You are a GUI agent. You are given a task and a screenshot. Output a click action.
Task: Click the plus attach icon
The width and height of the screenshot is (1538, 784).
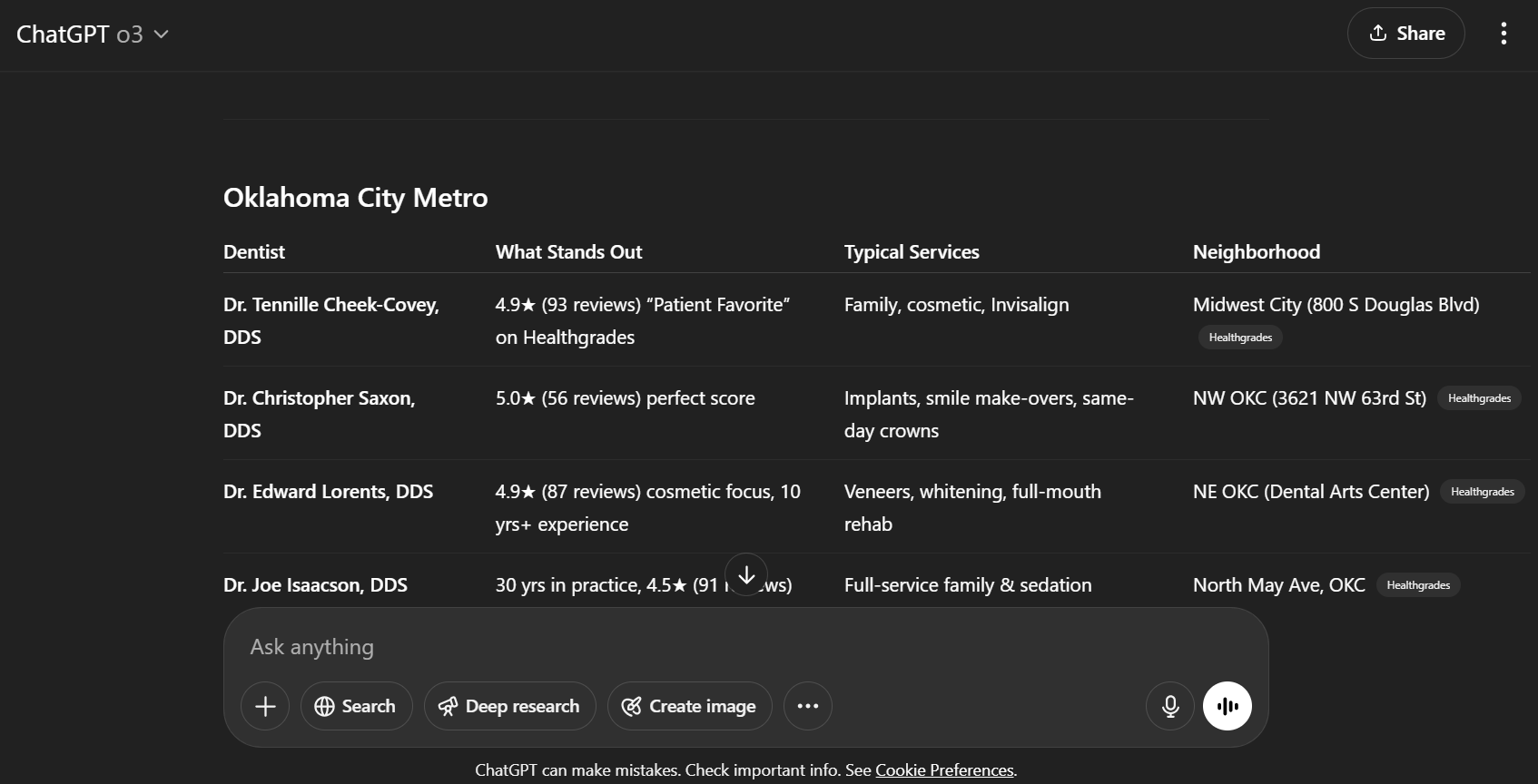pyautogui.click(x=265, y=706)
